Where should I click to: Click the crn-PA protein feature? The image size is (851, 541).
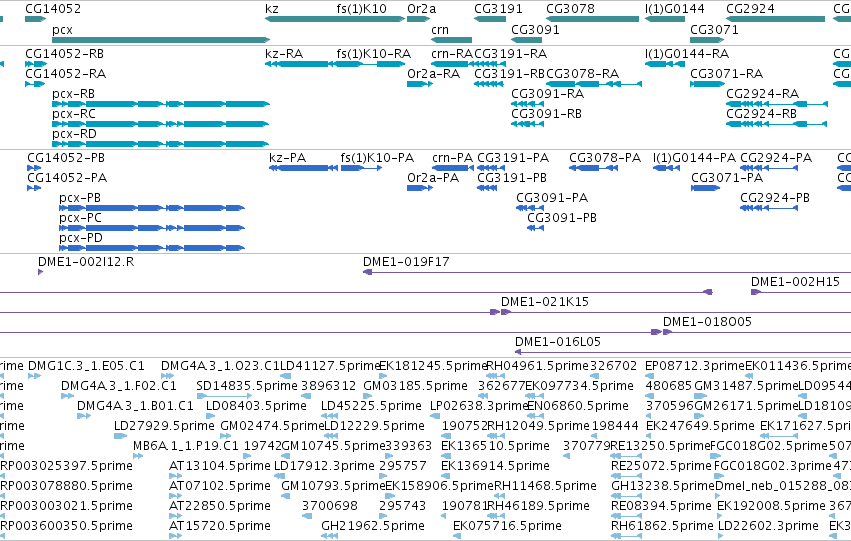point(453,168)
